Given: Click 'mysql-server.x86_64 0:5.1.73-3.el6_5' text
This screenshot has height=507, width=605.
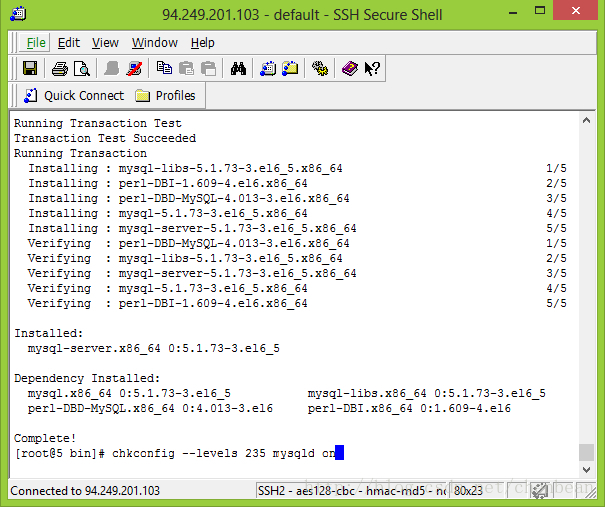Looking at the screenshot, I should point(154,348).
